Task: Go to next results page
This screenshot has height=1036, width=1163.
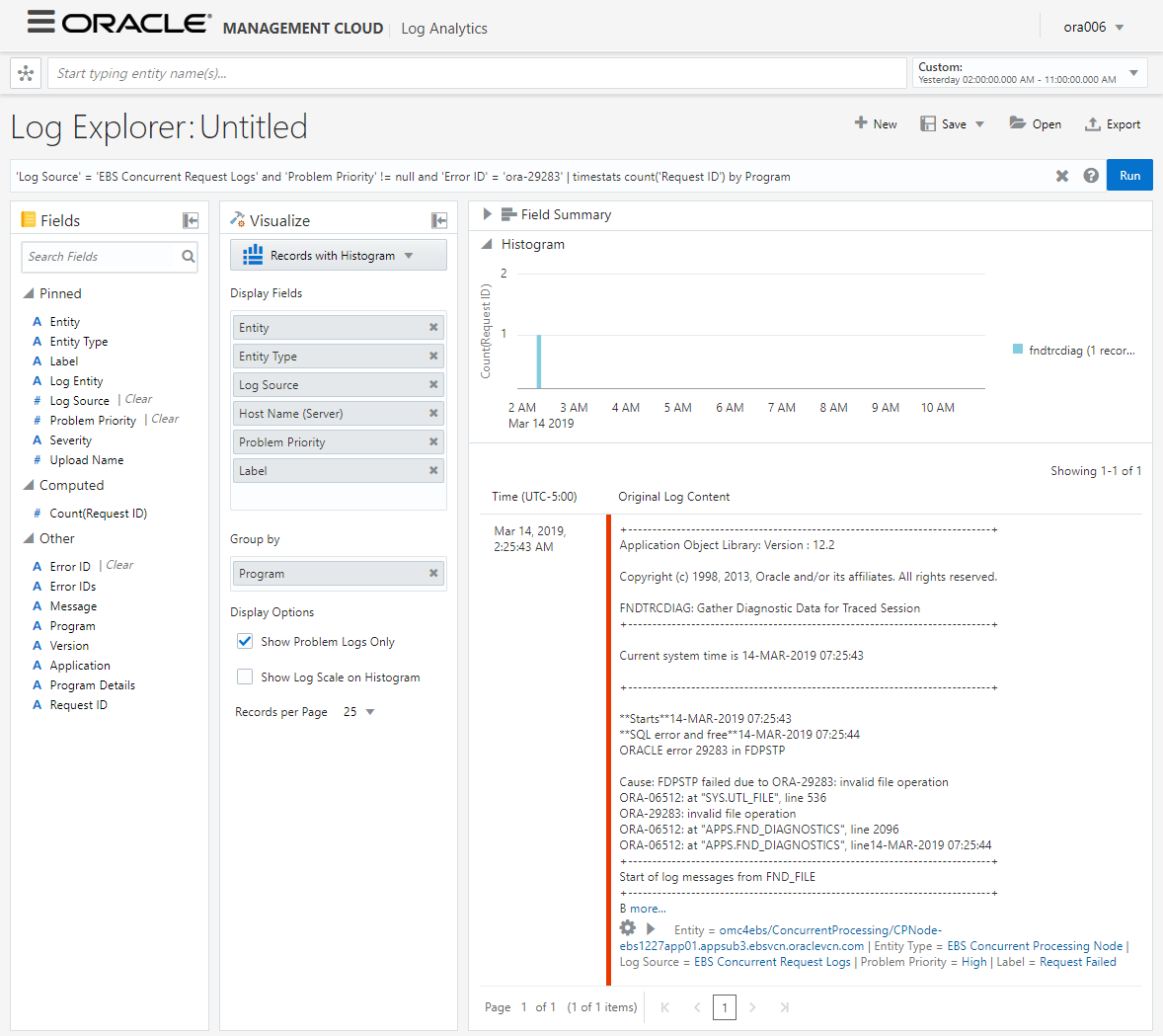Action: pyautogui.click(x=752, y=1007)
